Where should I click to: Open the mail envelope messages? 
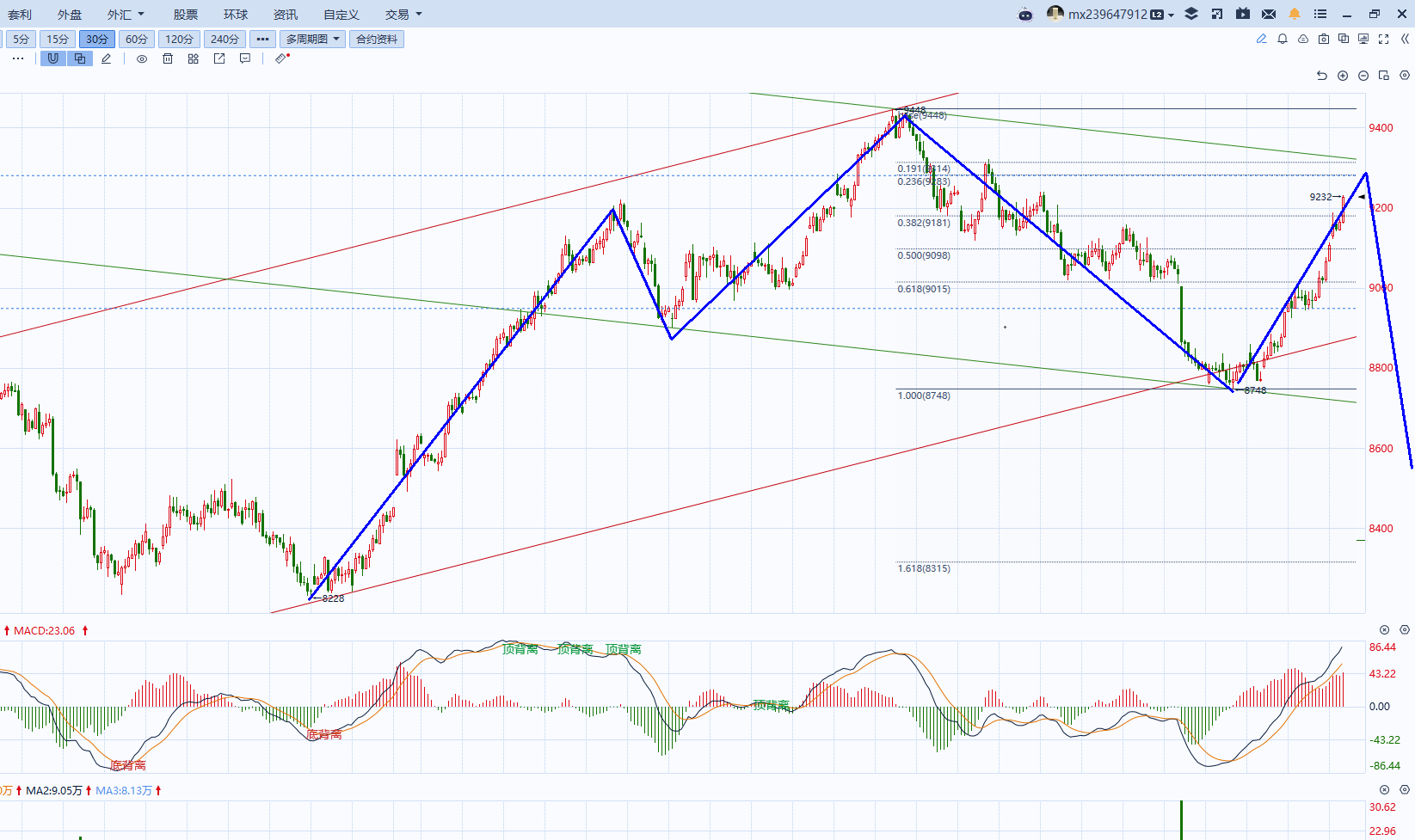[x=1269, y=14]
